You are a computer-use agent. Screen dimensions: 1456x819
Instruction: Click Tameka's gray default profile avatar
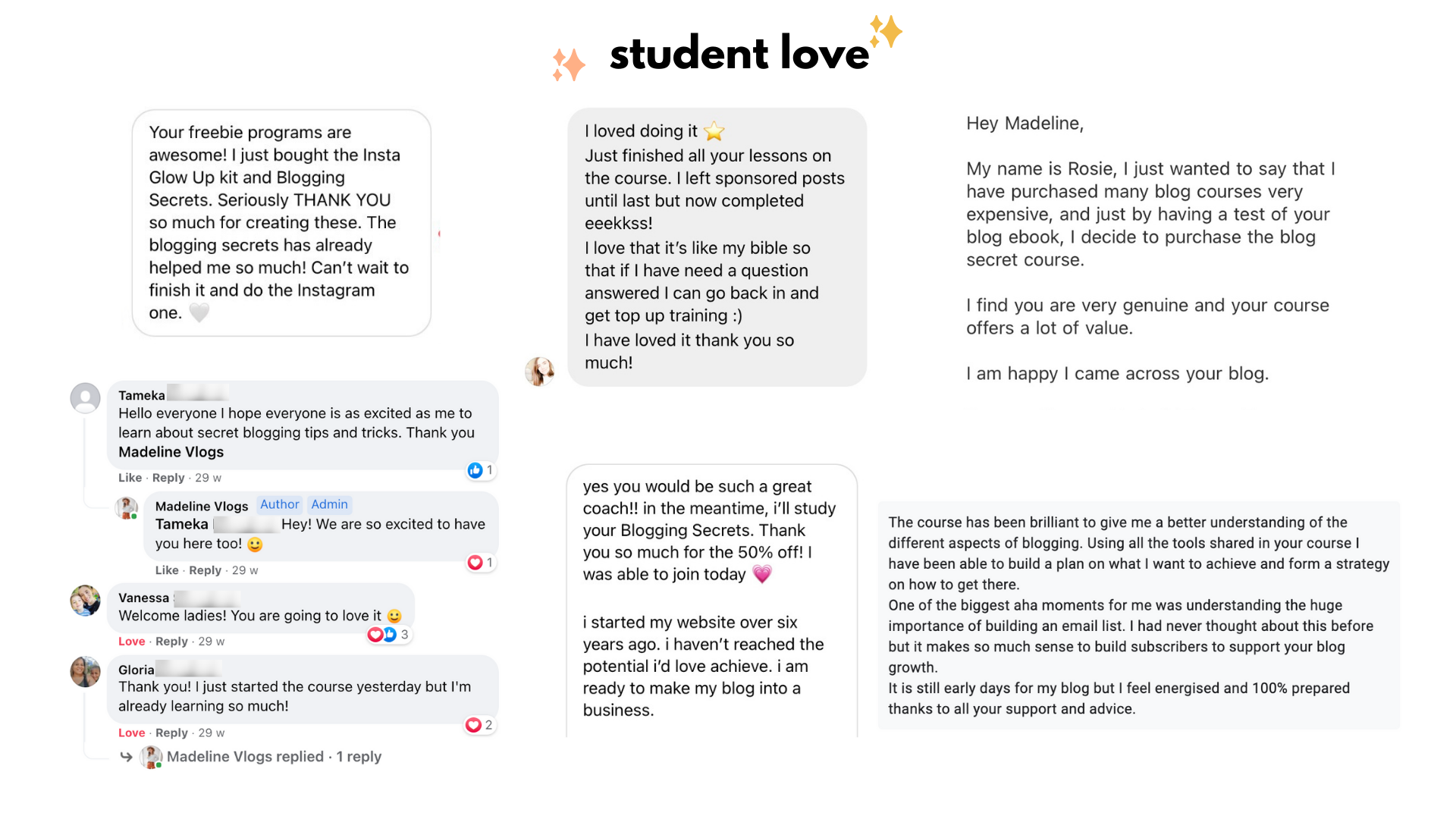click(x=85, y=397)
